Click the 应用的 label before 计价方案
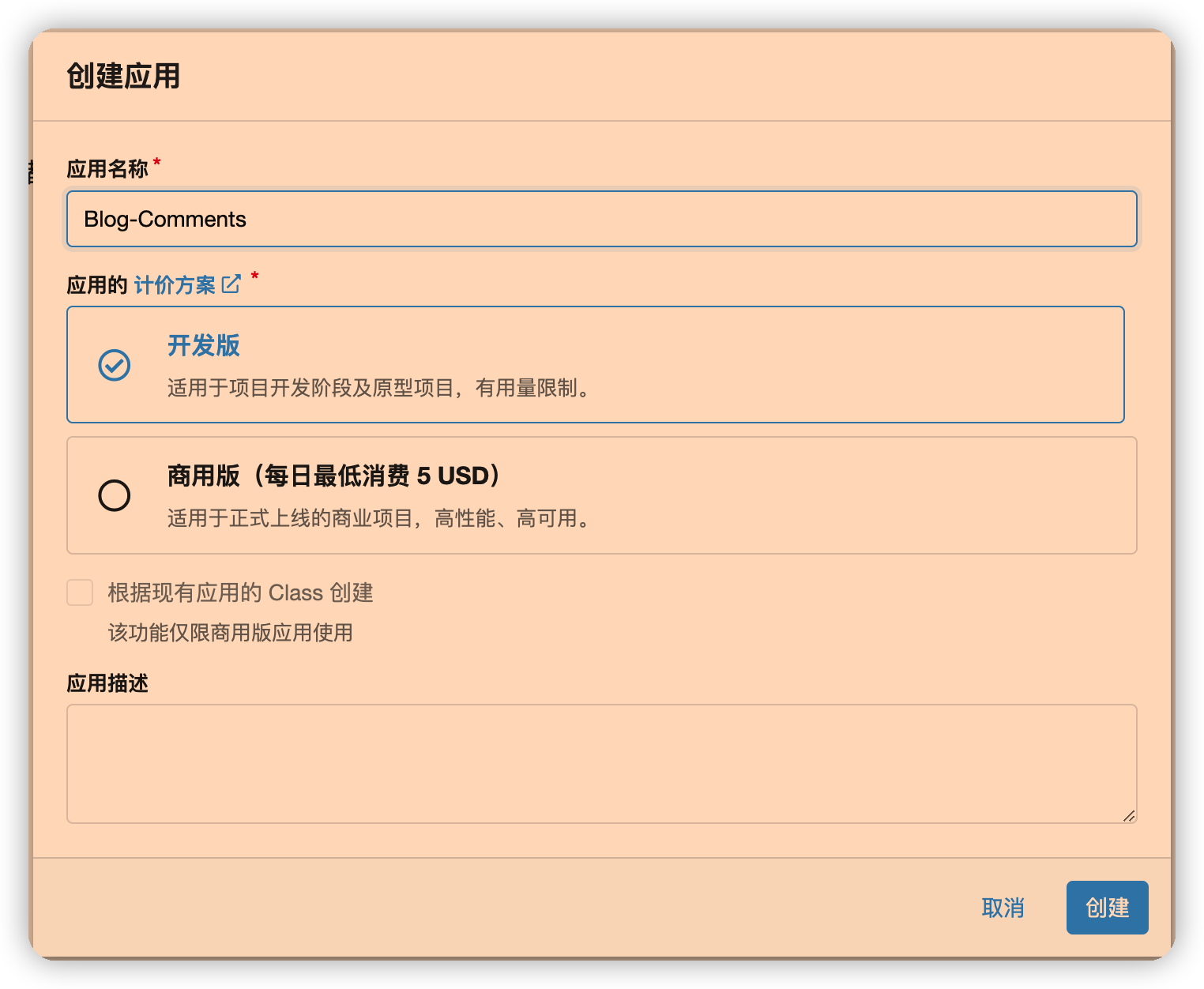The height and width of the screenshot is (989, 1204). pyautogui.click(x=97, y=285)
